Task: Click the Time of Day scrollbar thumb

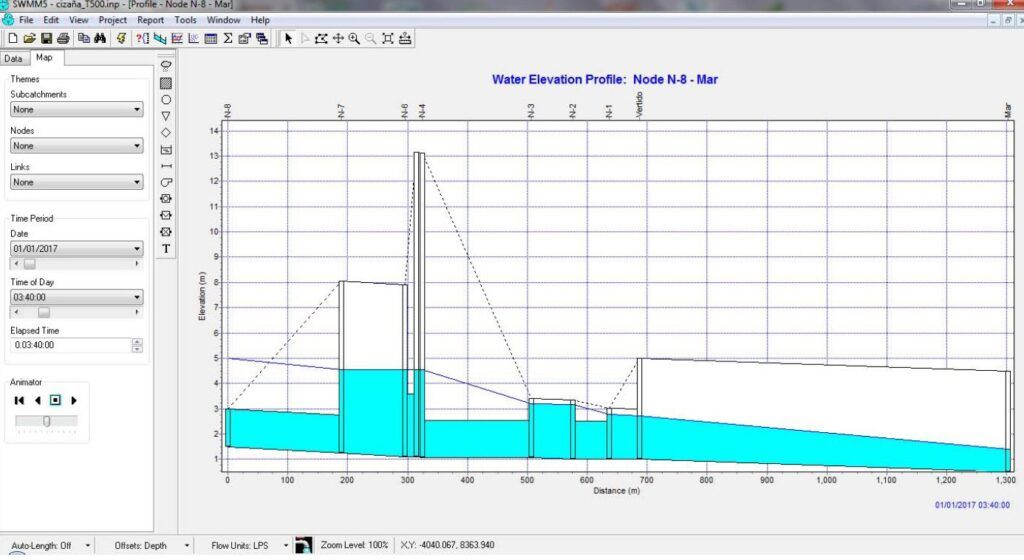Action: point(43,312)
